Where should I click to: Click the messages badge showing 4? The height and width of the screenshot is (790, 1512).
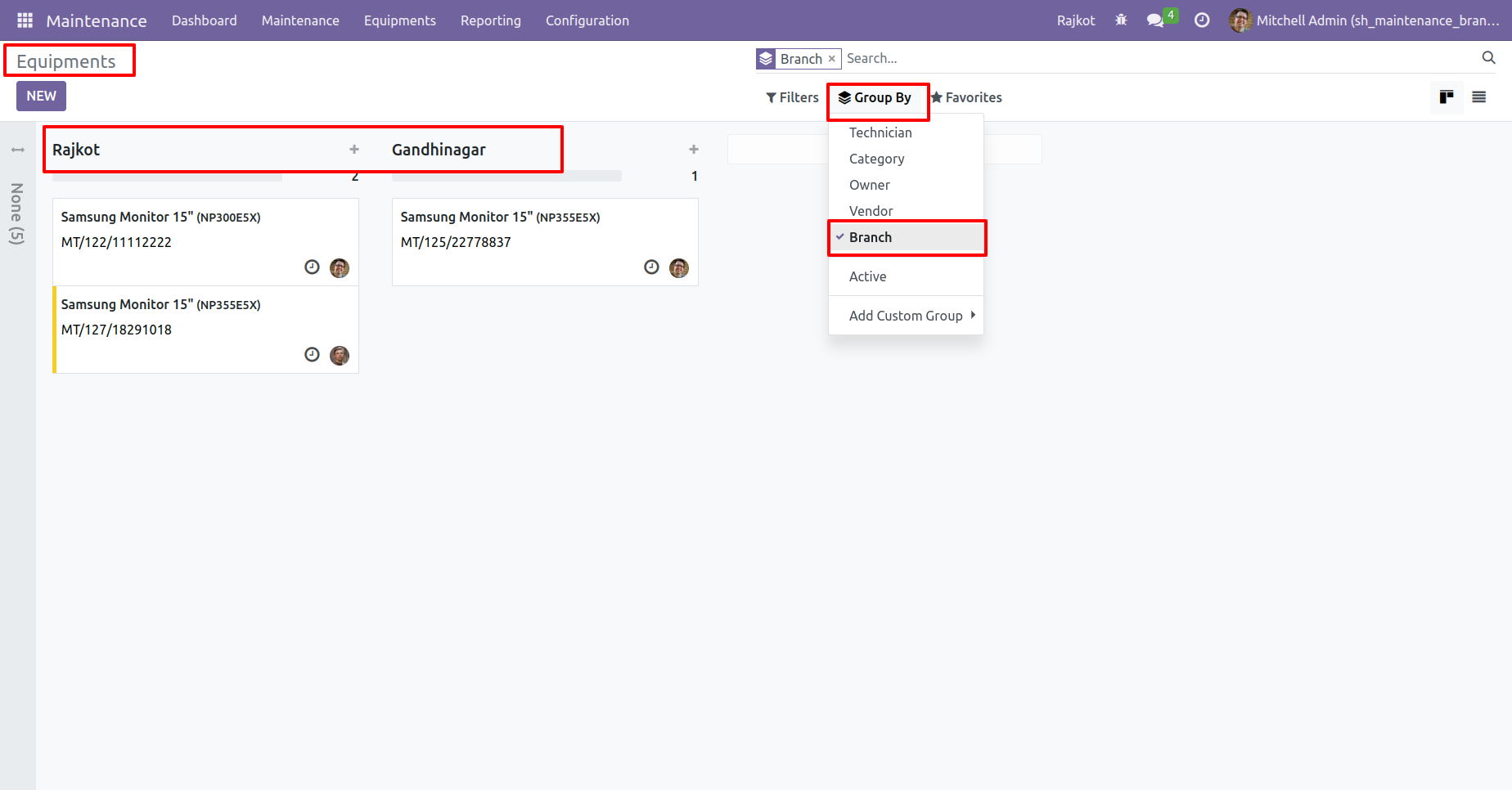(1171, 15)
